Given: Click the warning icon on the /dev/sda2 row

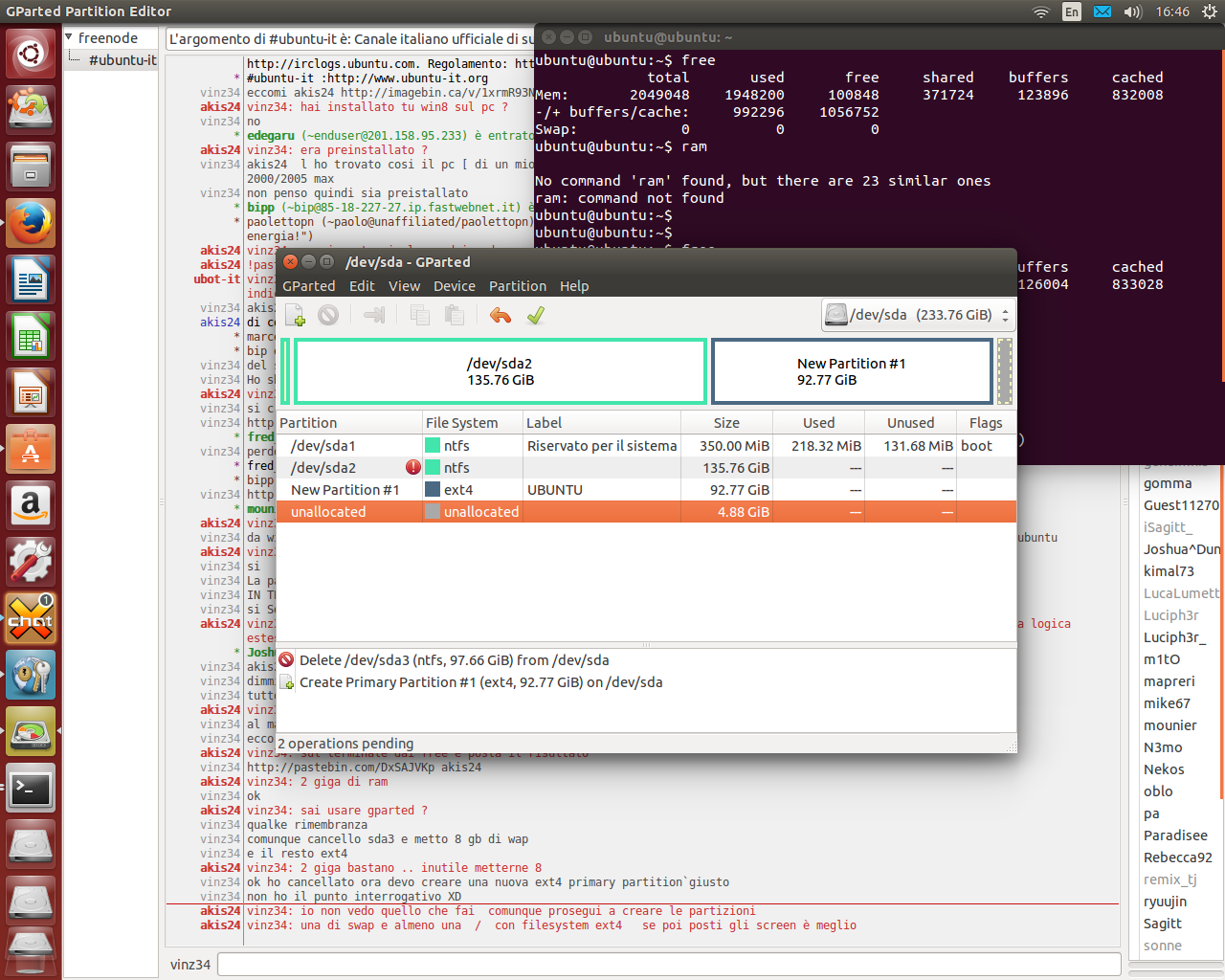Looking at the screenshot, I should (412, 468).
